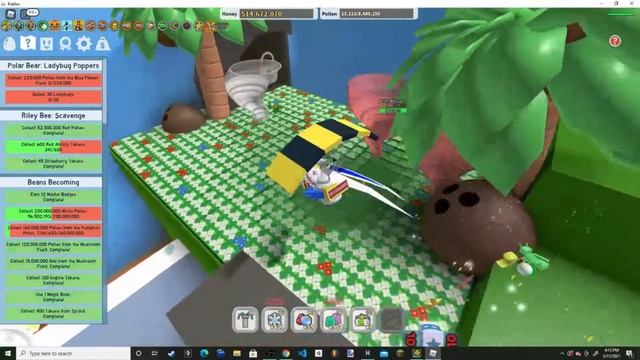Viewport: 640px width, 360px height.
Task: Click the blue star jelly token
Action: (x=432, y=337)
